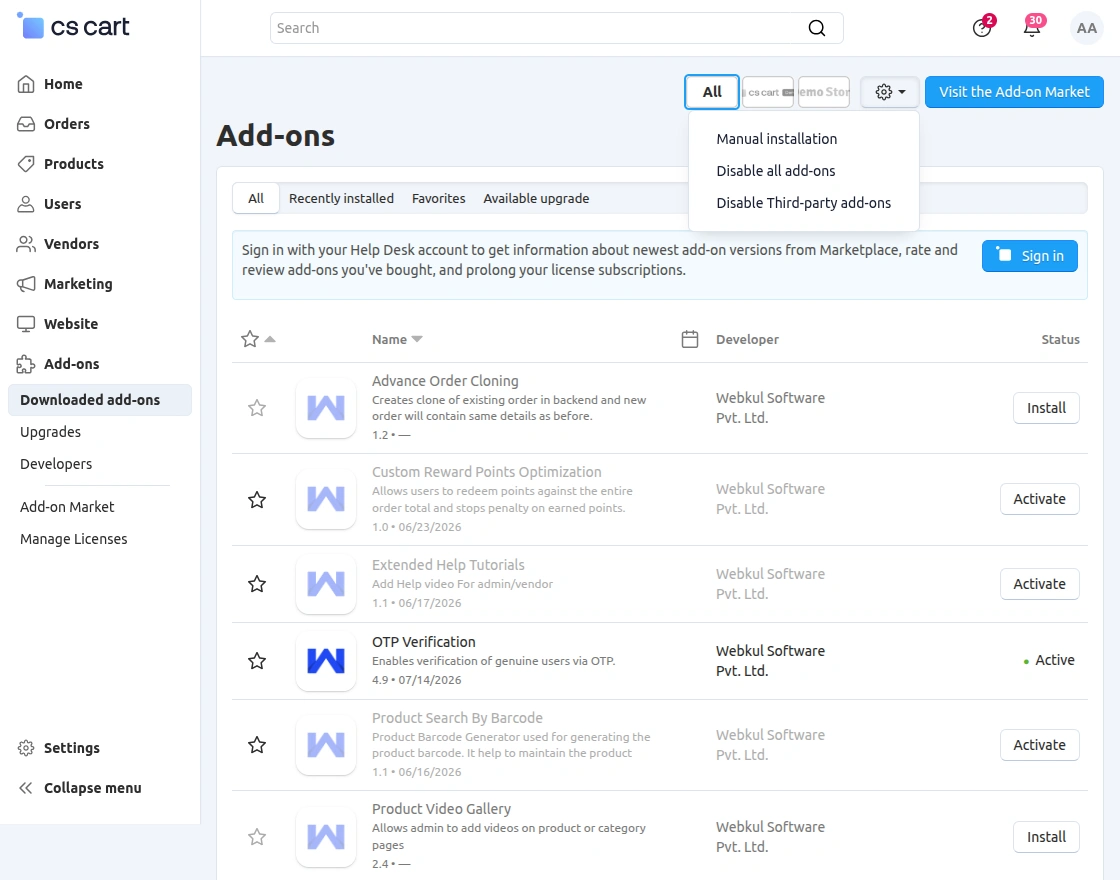Click Custom Reward Points Optimization logo

(326, 499)
